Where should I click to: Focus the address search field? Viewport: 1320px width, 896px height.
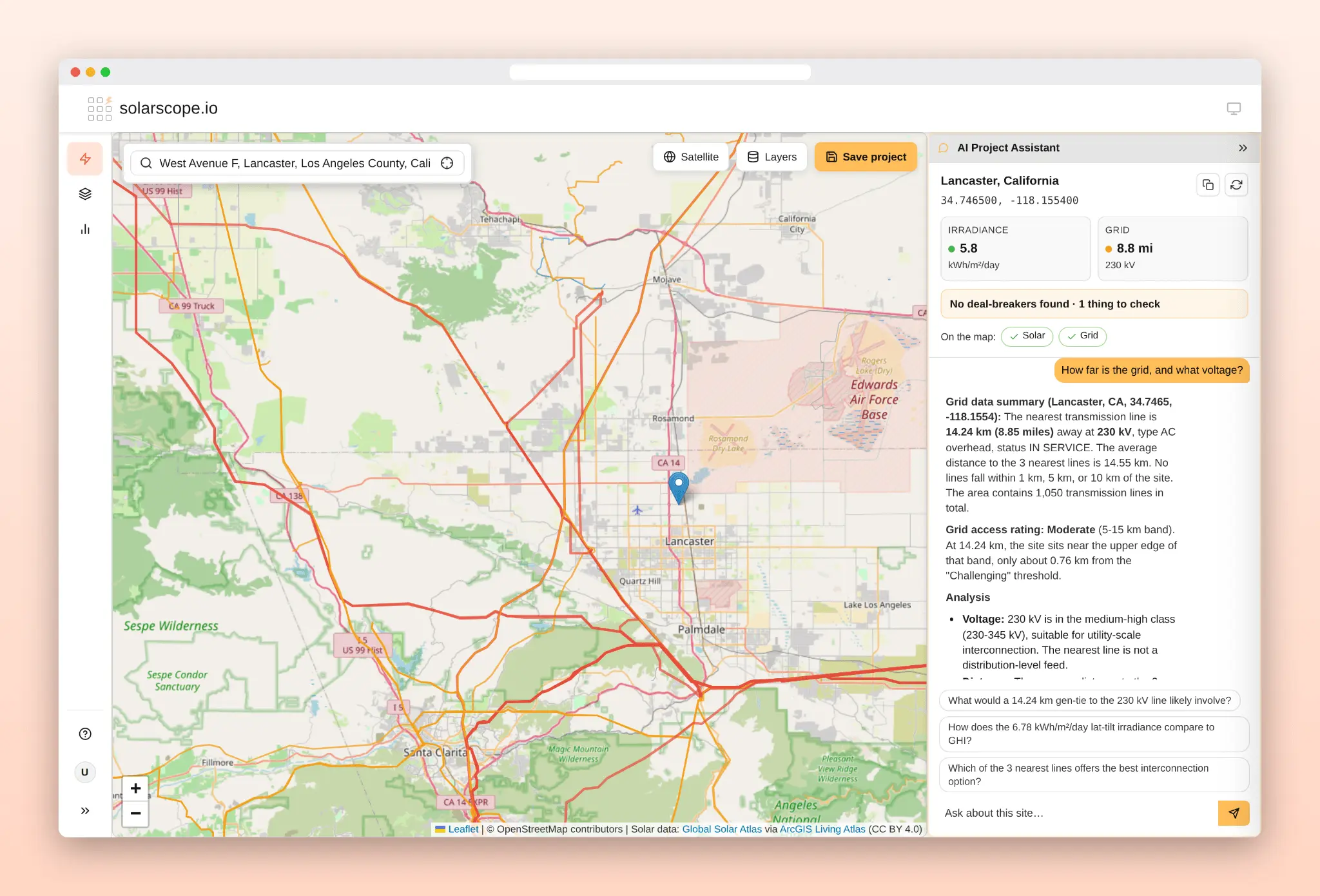pyautogui.click(x=296, y=163)
